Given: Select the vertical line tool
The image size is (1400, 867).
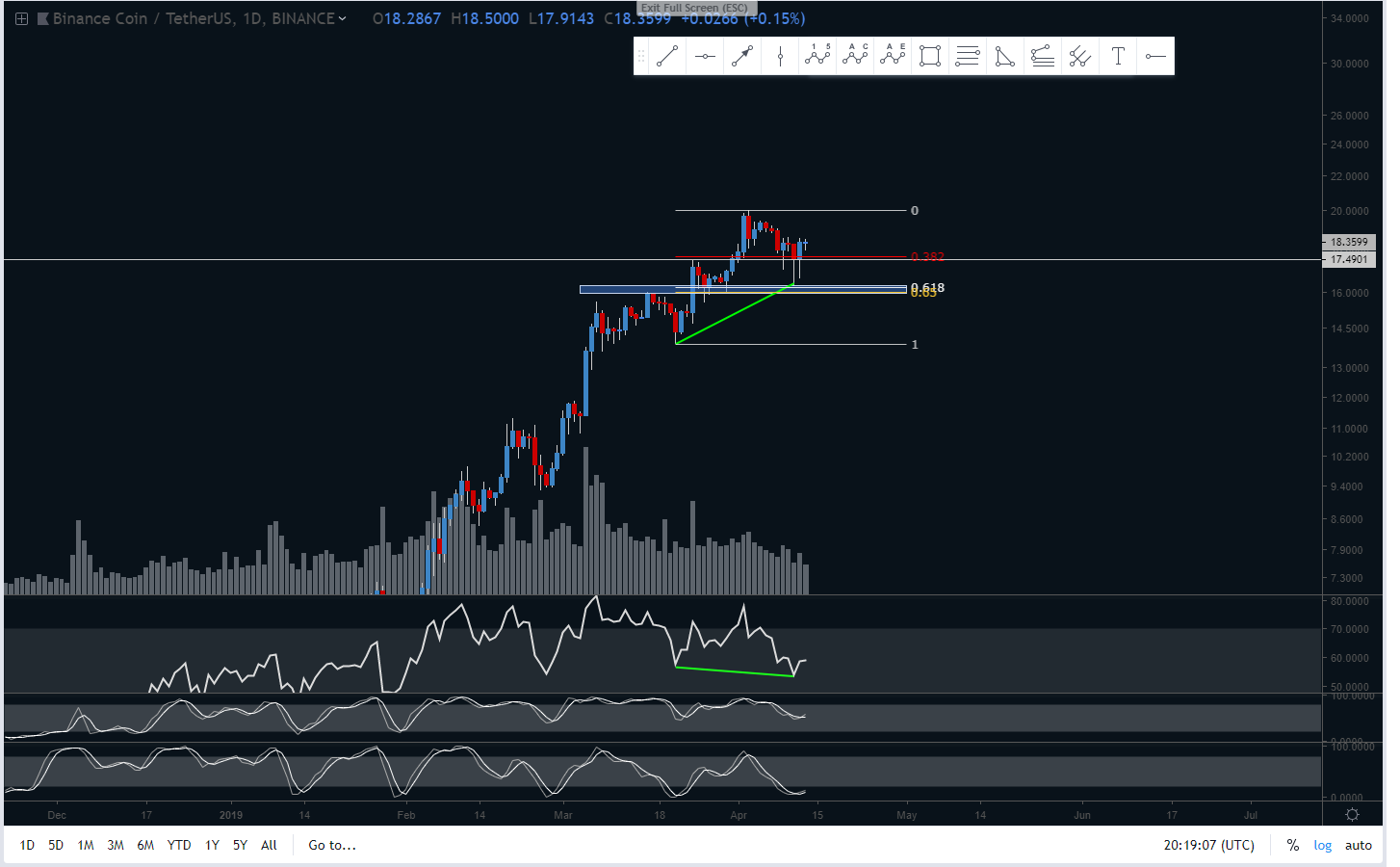Looking at the screenshot, I should (780, 57).
